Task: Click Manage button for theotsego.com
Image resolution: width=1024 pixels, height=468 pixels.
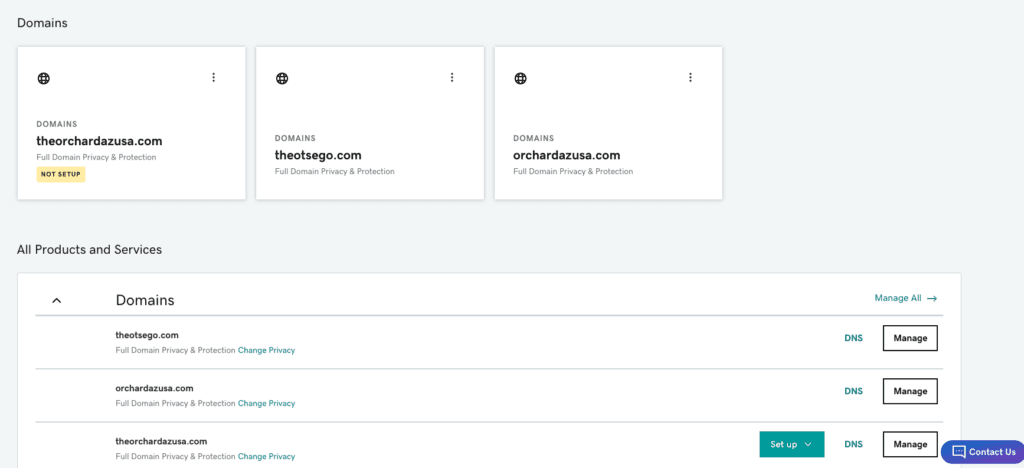Action: point(910,338)
